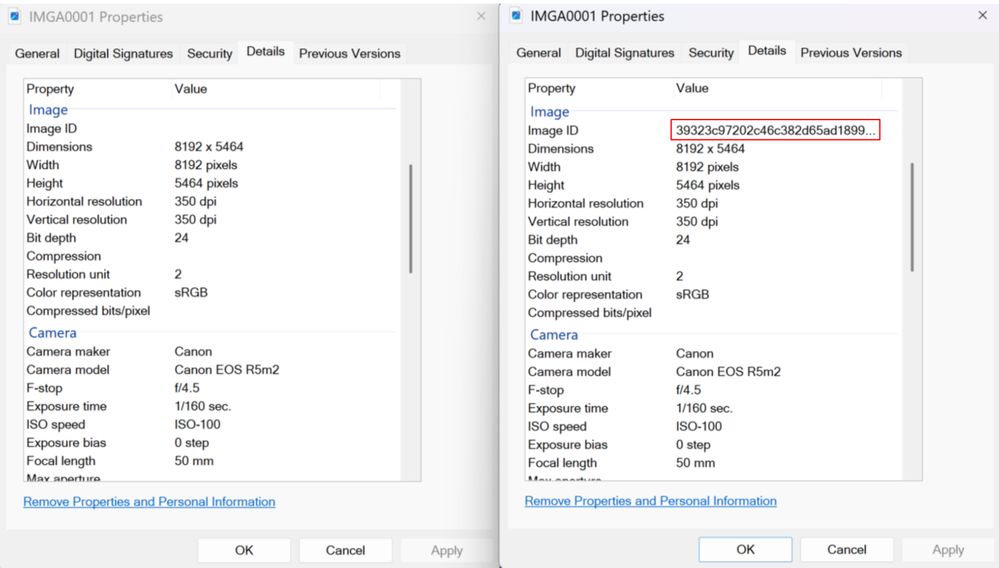Click the Value column header in right dialog
The height and width of the screenshot is (568, 999).
point(692,88)
